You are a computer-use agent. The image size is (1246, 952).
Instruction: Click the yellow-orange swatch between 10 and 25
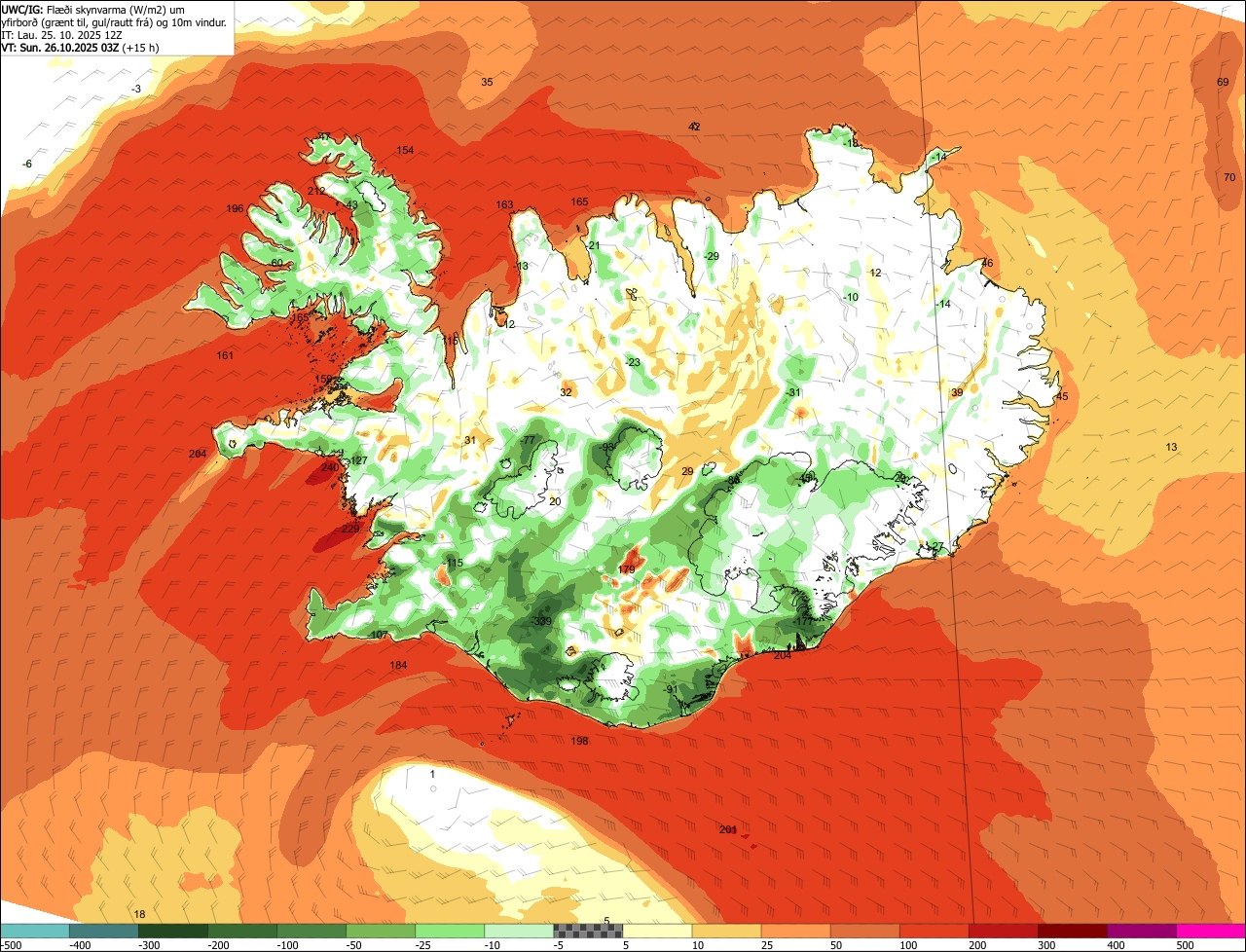tap(727, 931)
